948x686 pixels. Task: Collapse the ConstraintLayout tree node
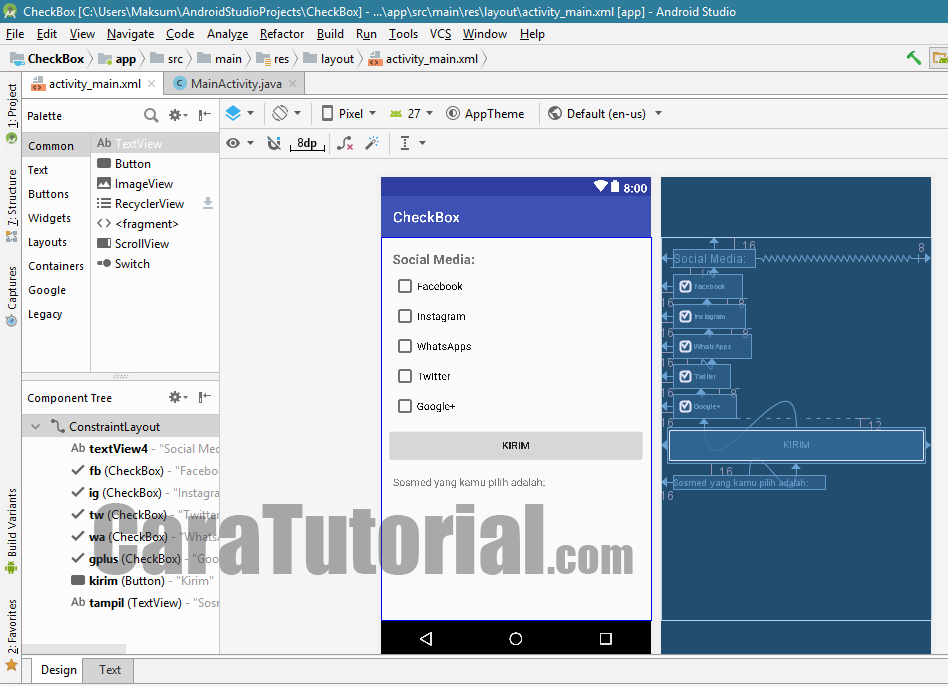(36, 427)
